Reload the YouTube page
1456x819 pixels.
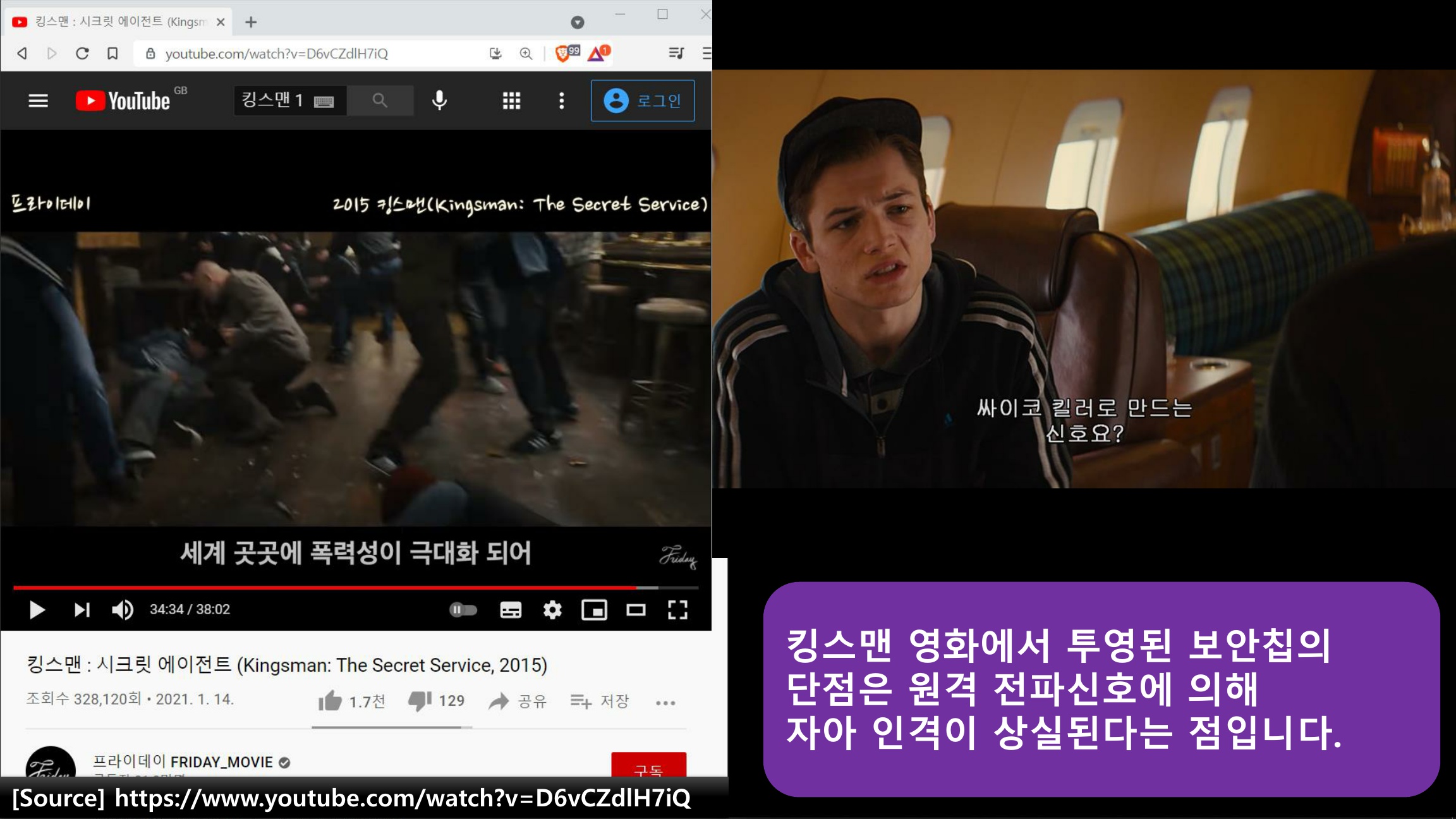click(x=82, y=54)
